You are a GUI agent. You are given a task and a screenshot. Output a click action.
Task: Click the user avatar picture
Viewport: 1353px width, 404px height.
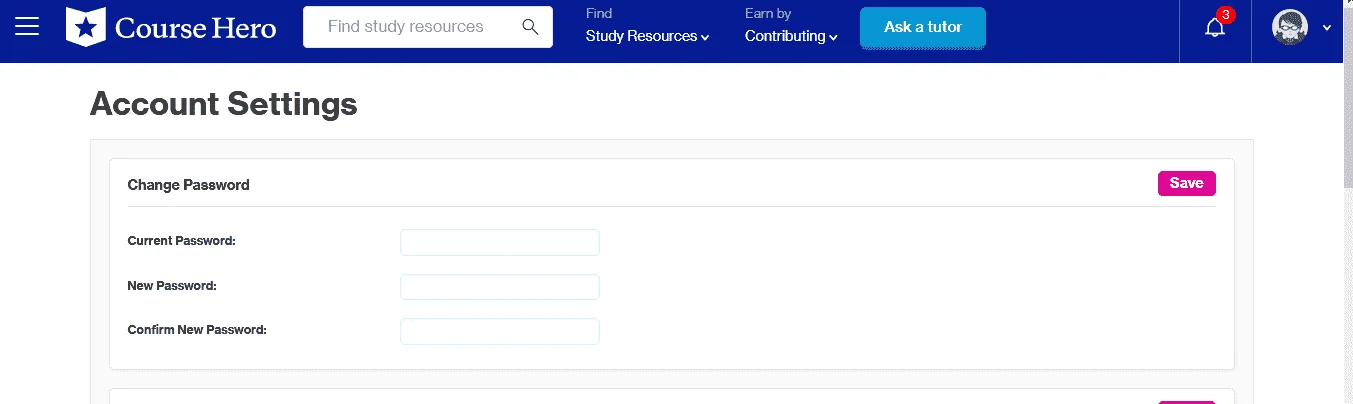point(1290,27)
